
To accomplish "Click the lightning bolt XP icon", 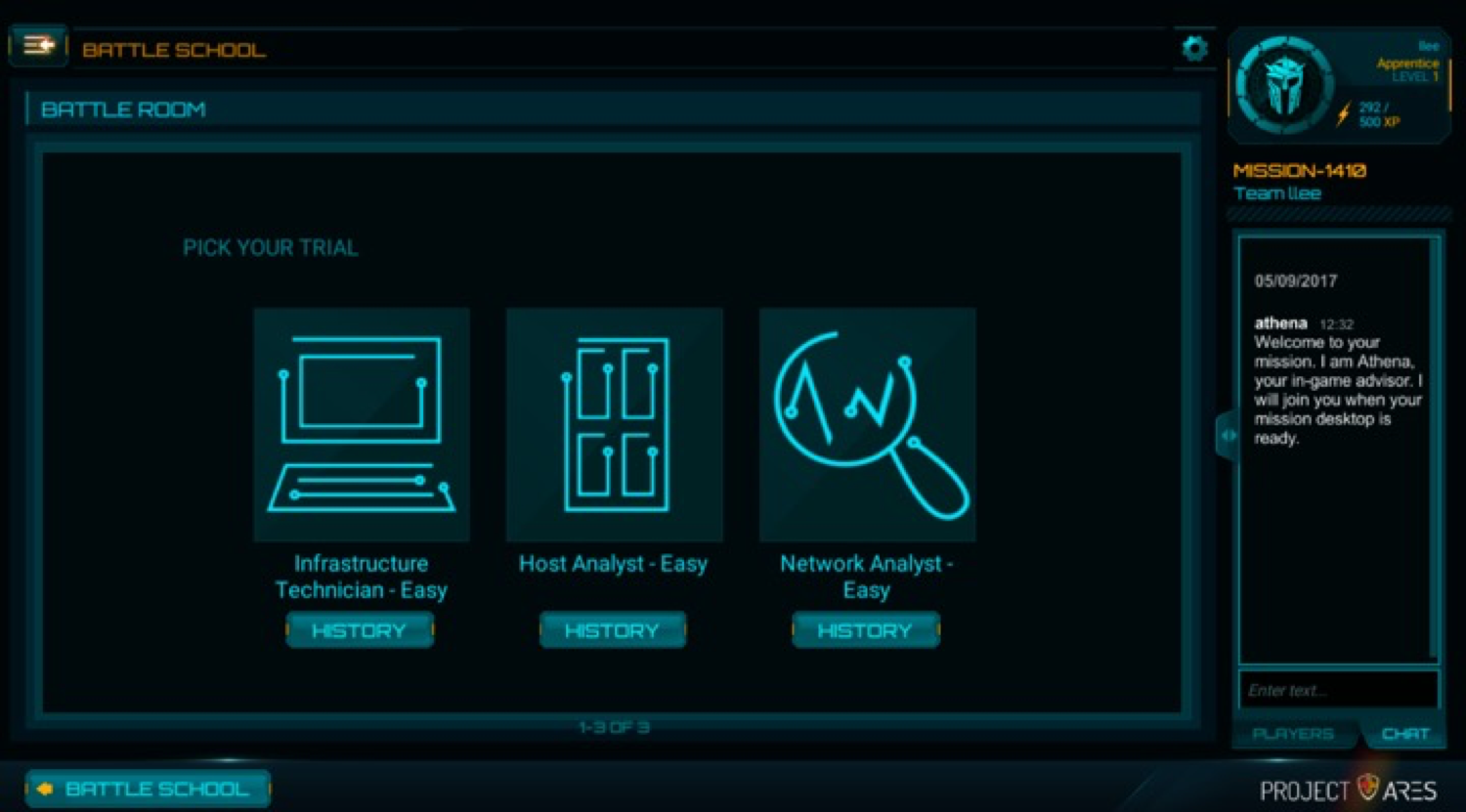I will click(1345, 113).
